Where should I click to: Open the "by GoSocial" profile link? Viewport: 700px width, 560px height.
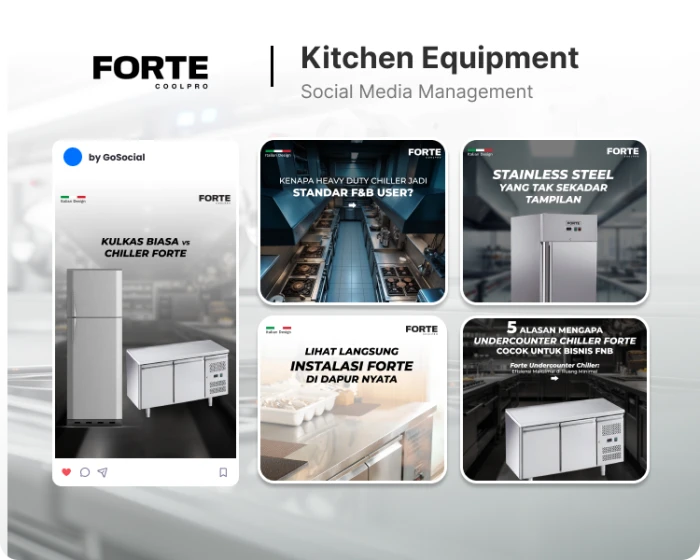point(117,157)
